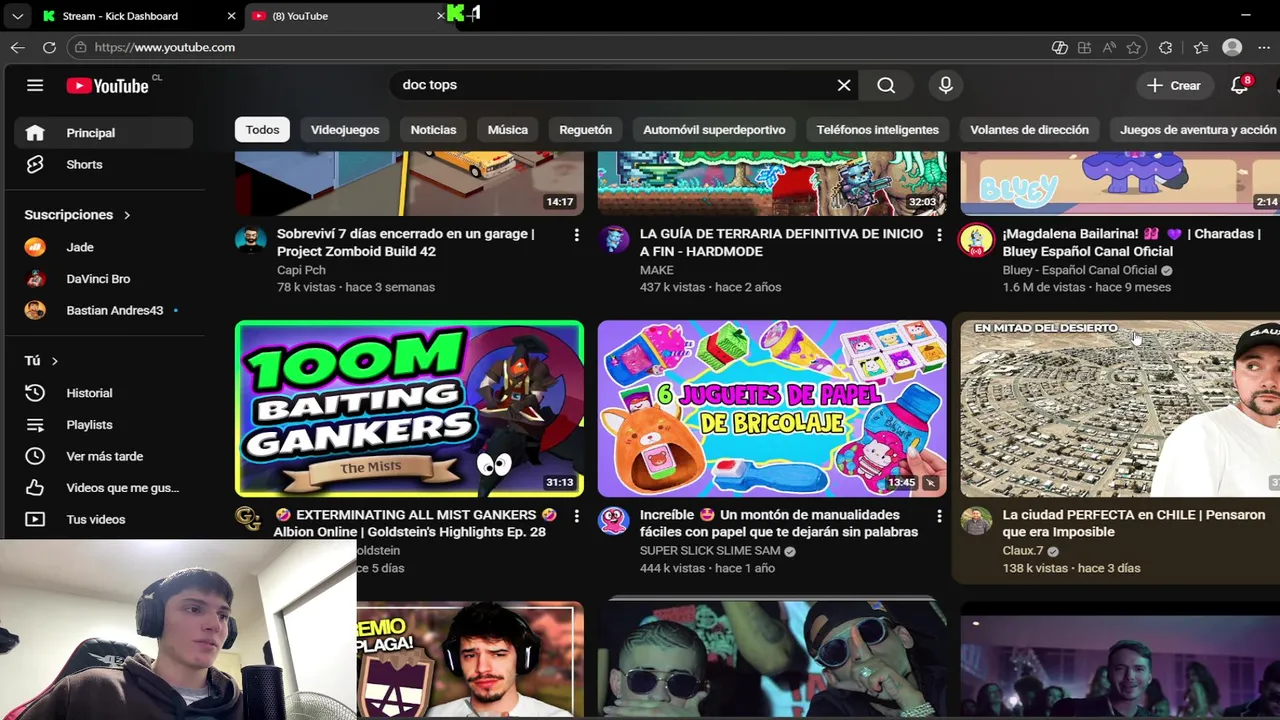
Task: Go to Claux.7 channel name
Action: pyautogui.click(x=1022, y=551)
